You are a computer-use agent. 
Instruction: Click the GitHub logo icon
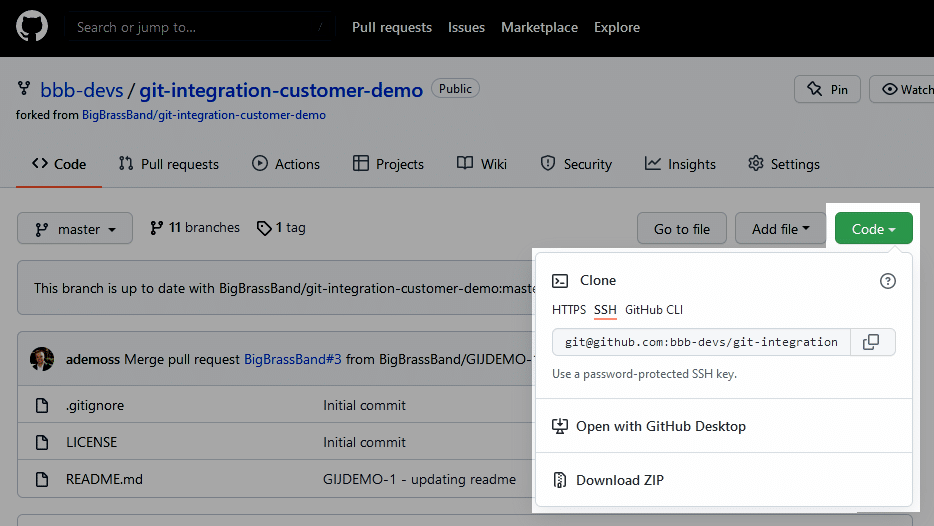click(x=32, y=27)
